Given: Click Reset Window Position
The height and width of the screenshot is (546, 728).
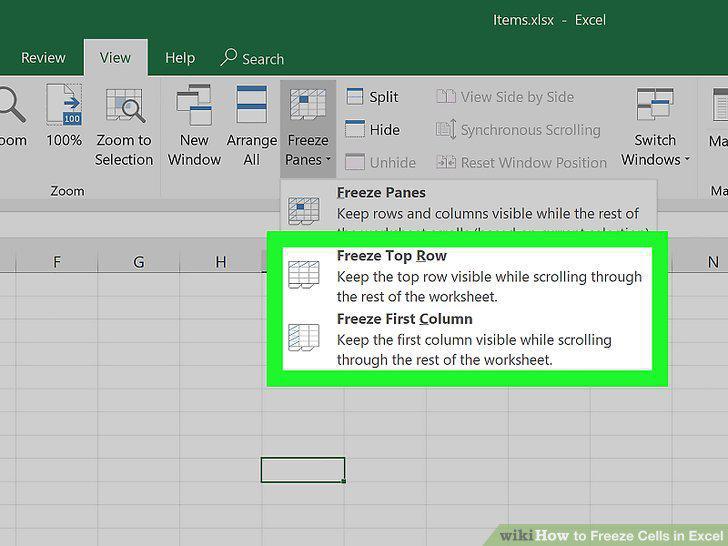Looking at the screenshot, I should [521, 162].
